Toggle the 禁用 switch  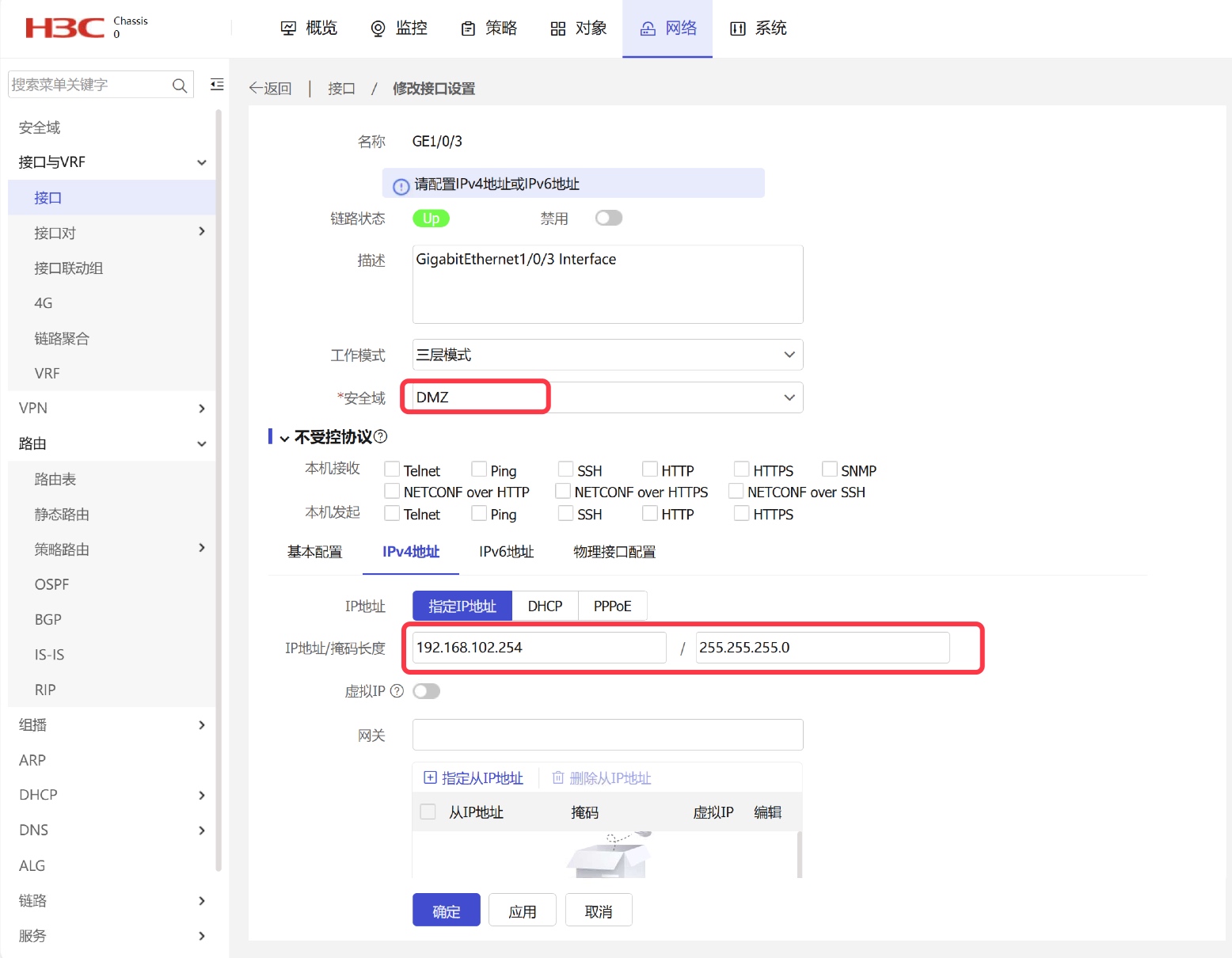[609, 218]
